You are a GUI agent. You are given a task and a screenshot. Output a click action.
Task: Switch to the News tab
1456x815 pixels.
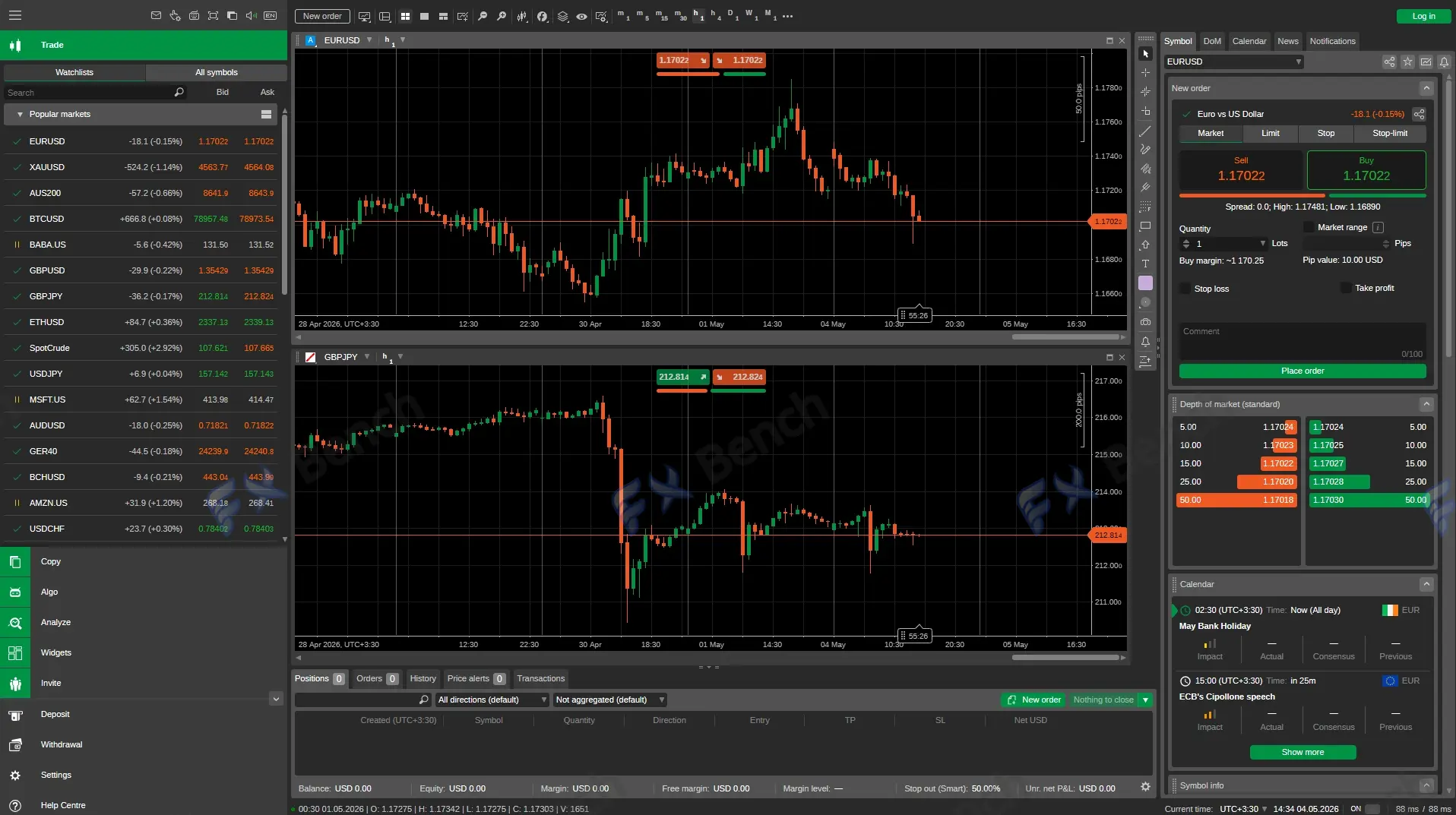(x=1287, y=41)
